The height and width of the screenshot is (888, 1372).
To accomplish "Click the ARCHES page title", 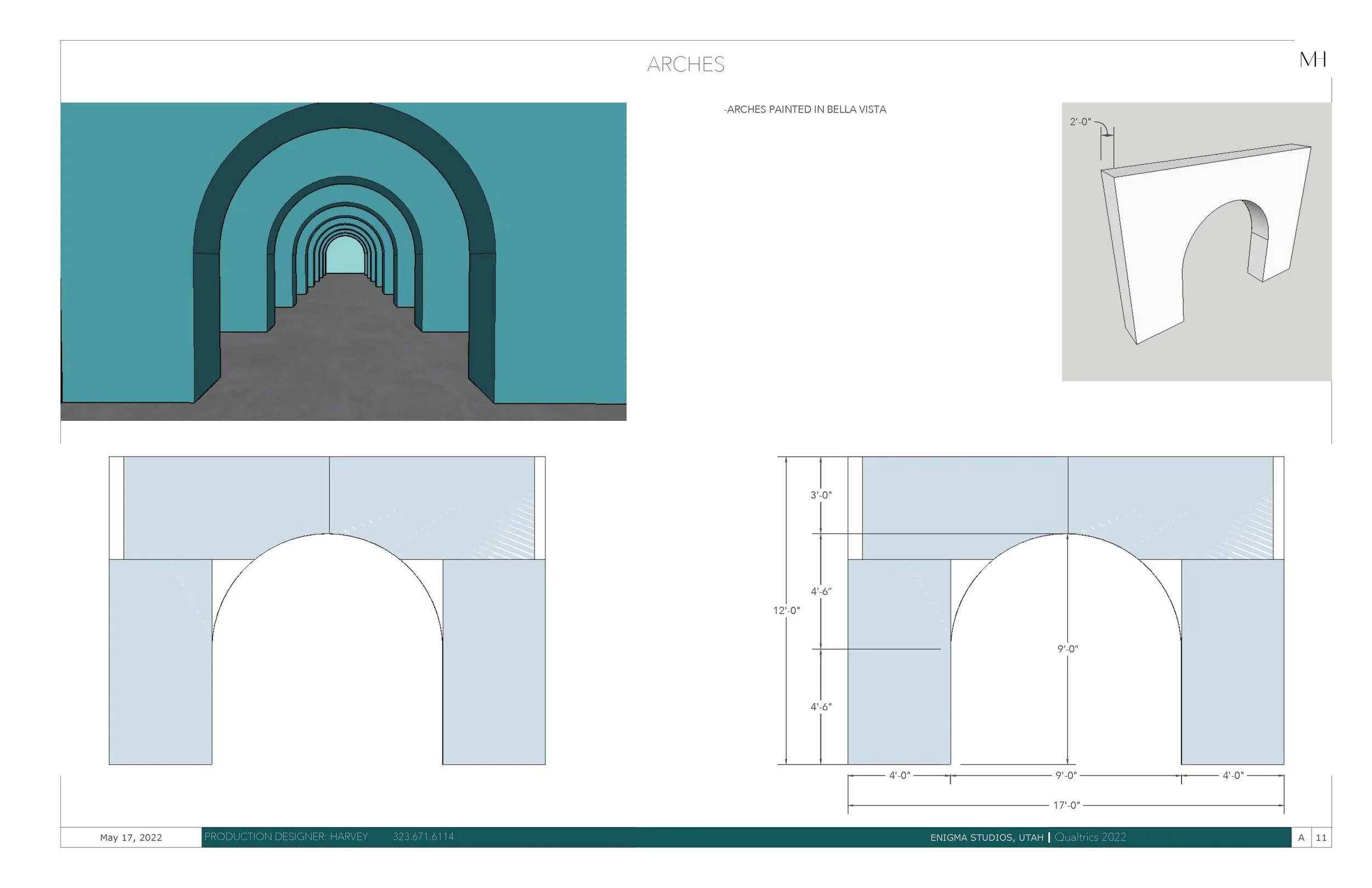I will point(685,64).
